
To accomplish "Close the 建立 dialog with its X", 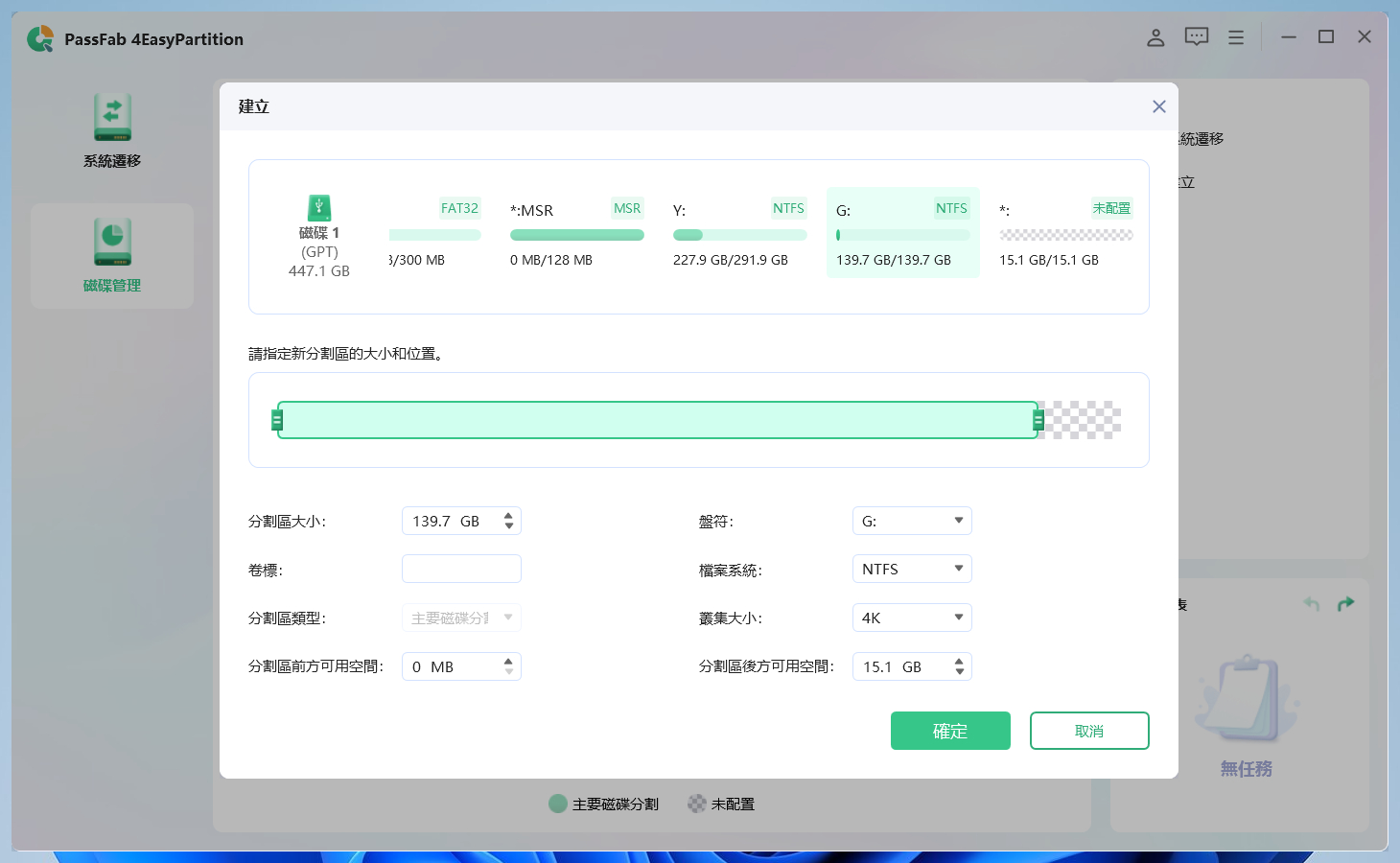I will click(x=1158, y=106).
